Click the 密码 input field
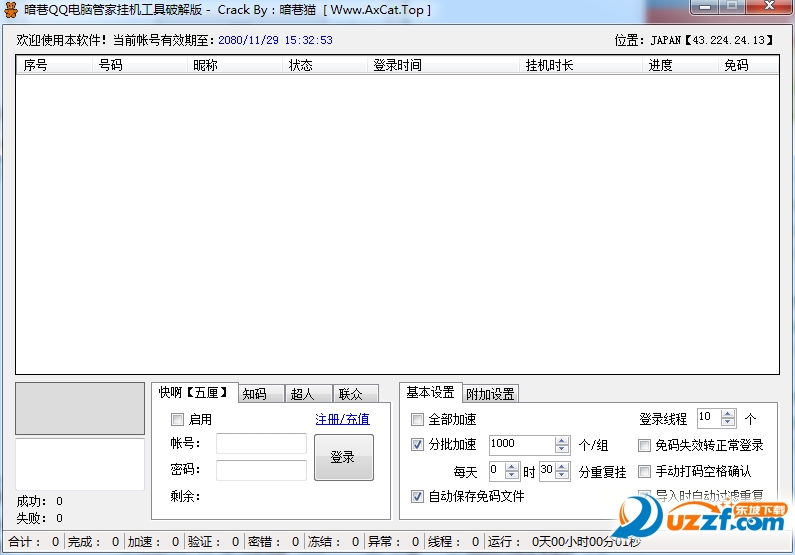795x555 pixels. pyautogui.click(x=261, y=470)
